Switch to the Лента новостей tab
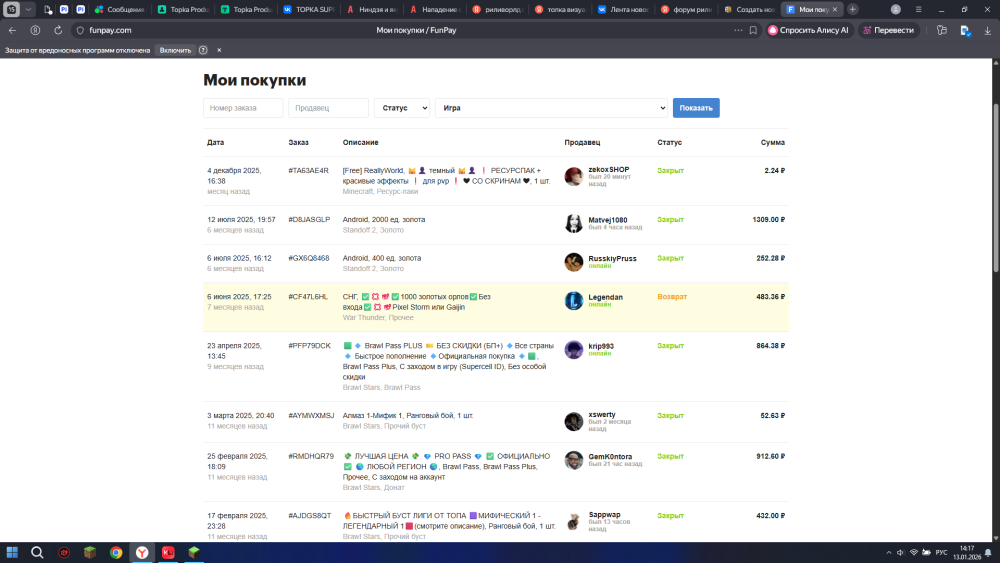The image size is (1000, 563). tap(623, 10)
